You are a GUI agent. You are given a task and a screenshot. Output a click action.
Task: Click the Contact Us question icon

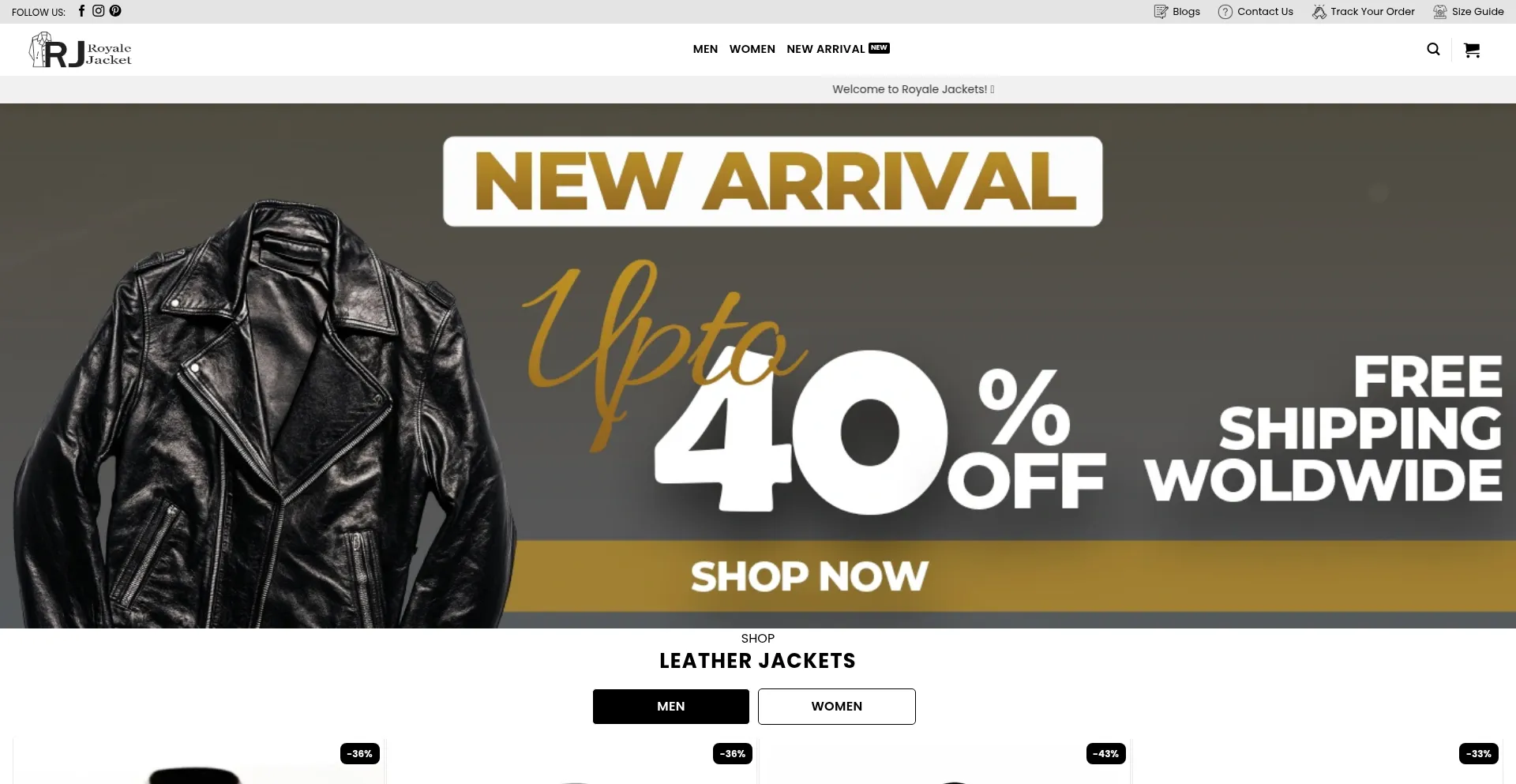tap(1225, 12)
